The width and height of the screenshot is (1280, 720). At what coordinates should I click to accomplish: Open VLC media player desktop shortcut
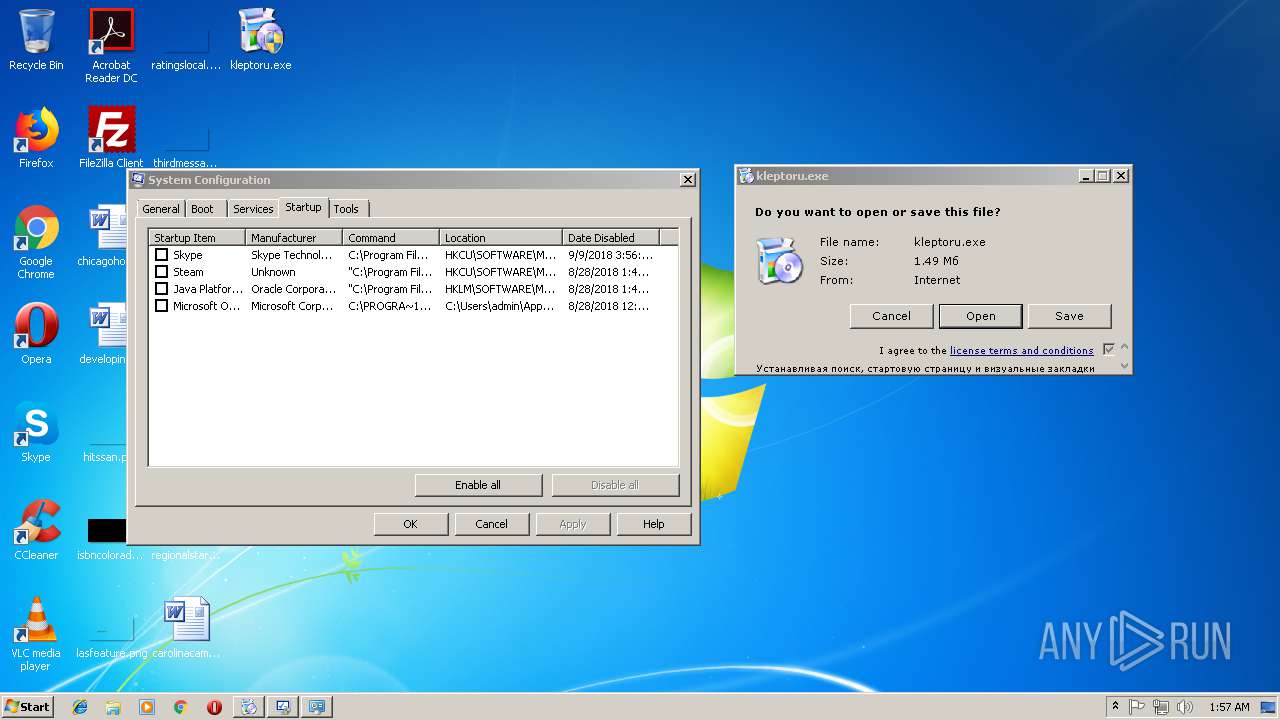(x=36, y=634)
